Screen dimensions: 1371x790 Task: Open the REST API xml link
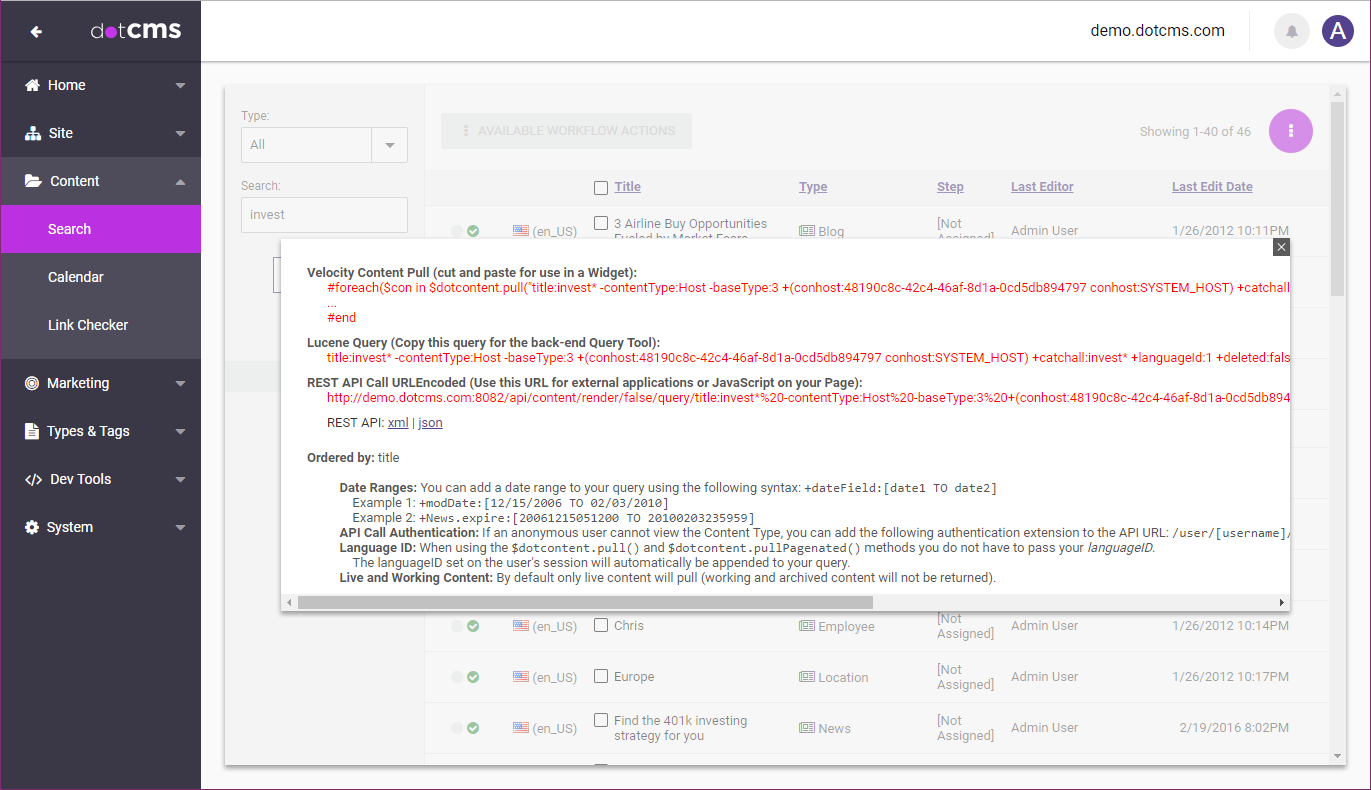click(x=398, y=423)
